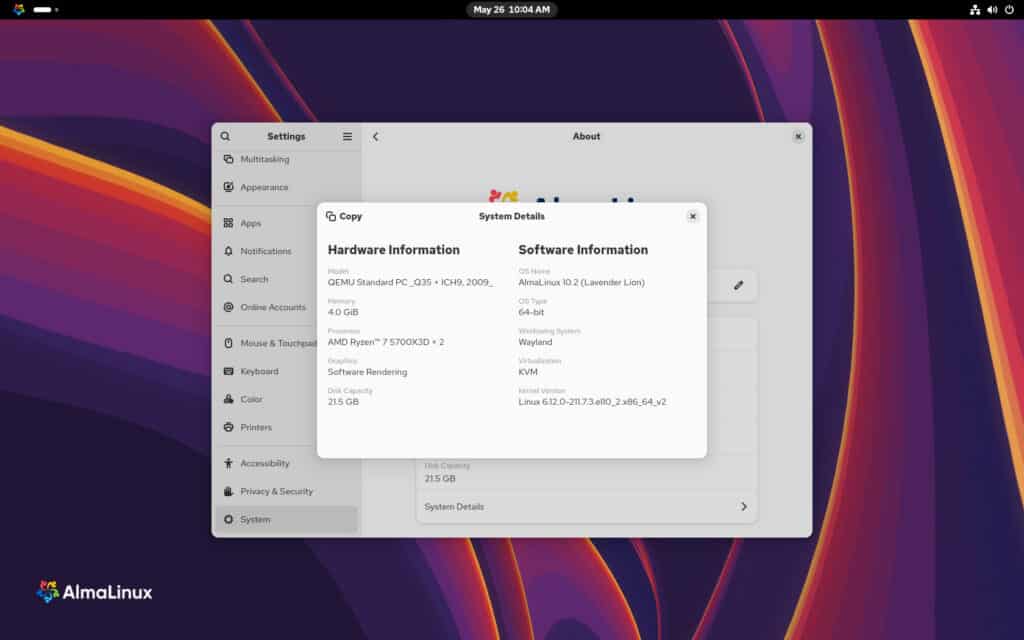This screenshot has height=640, width=1024.
Task: Open the Multitasking settings page
Action: pyautogui.click(x=286, y=159)
